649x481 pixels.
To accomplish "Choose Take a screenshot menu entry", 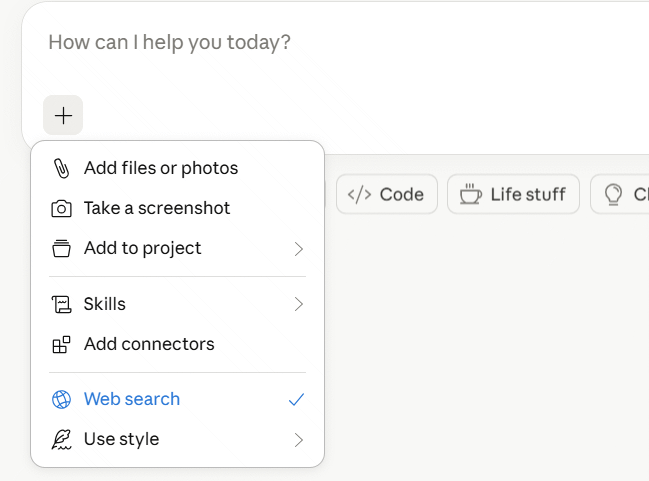I will (157, 208).
